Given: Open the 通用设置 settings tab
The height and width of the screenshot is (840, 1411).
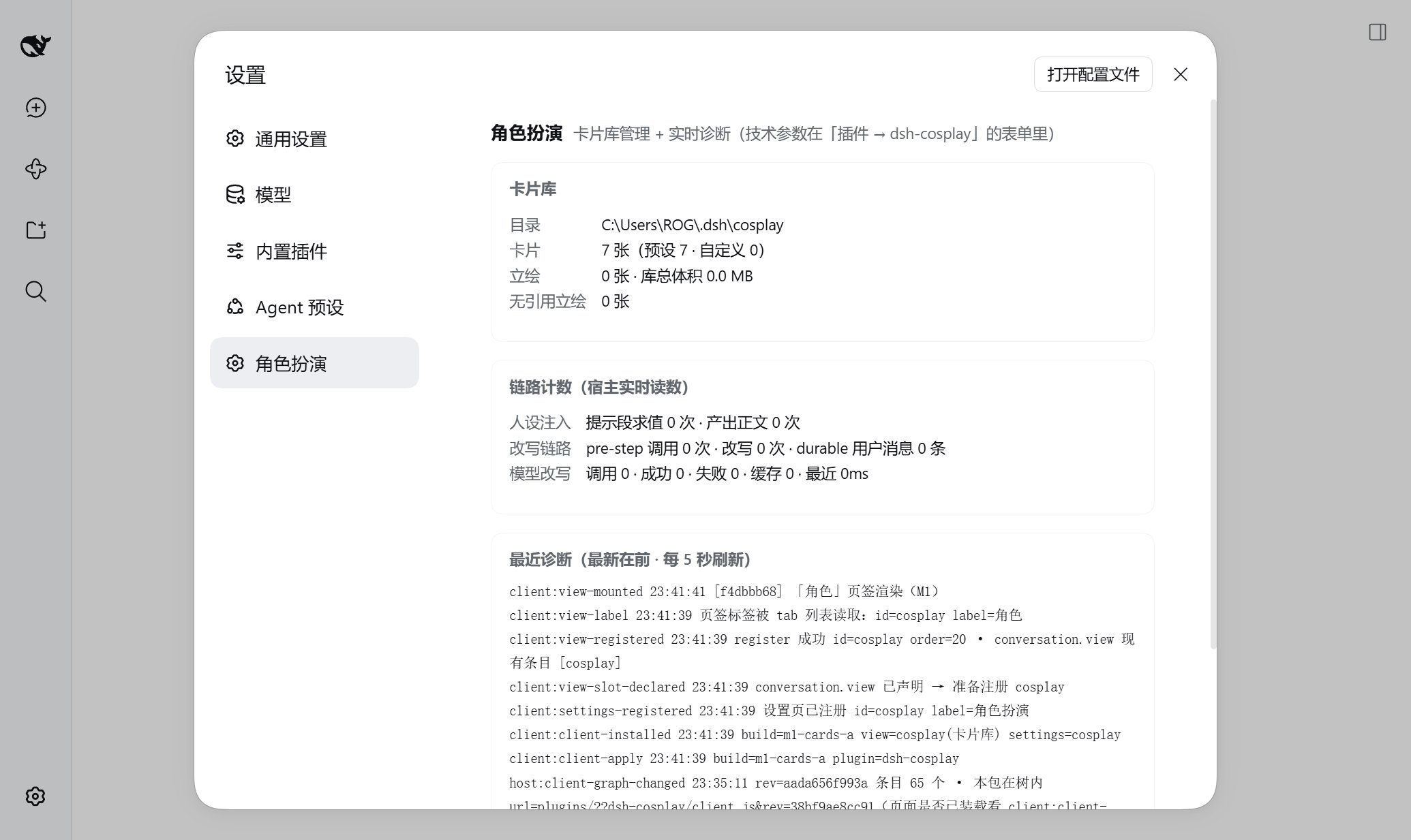Looking at the screenshot, I should click(314, 139).
